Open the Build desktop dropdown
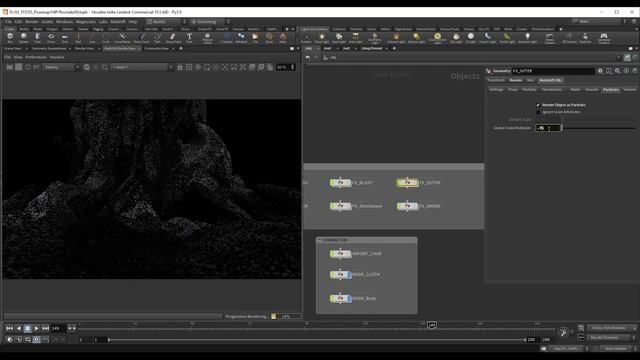This screenshot has width=640, height=360. [x=167, y=22]
